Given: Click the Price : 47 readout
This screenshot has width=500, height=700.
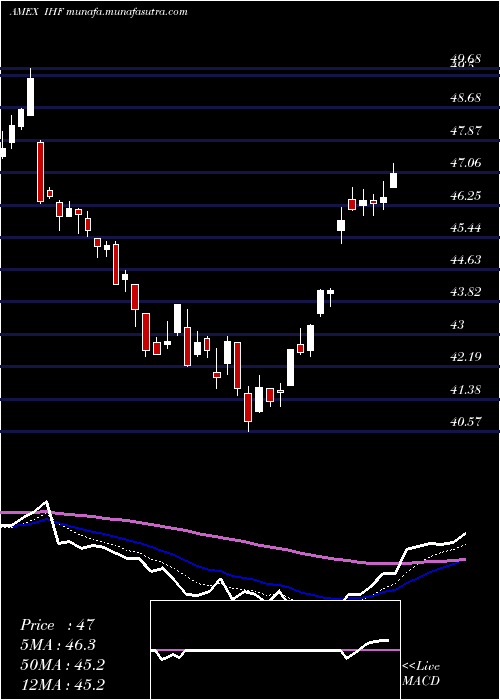Looking at the screenshot, I should [x=58, y=625].
